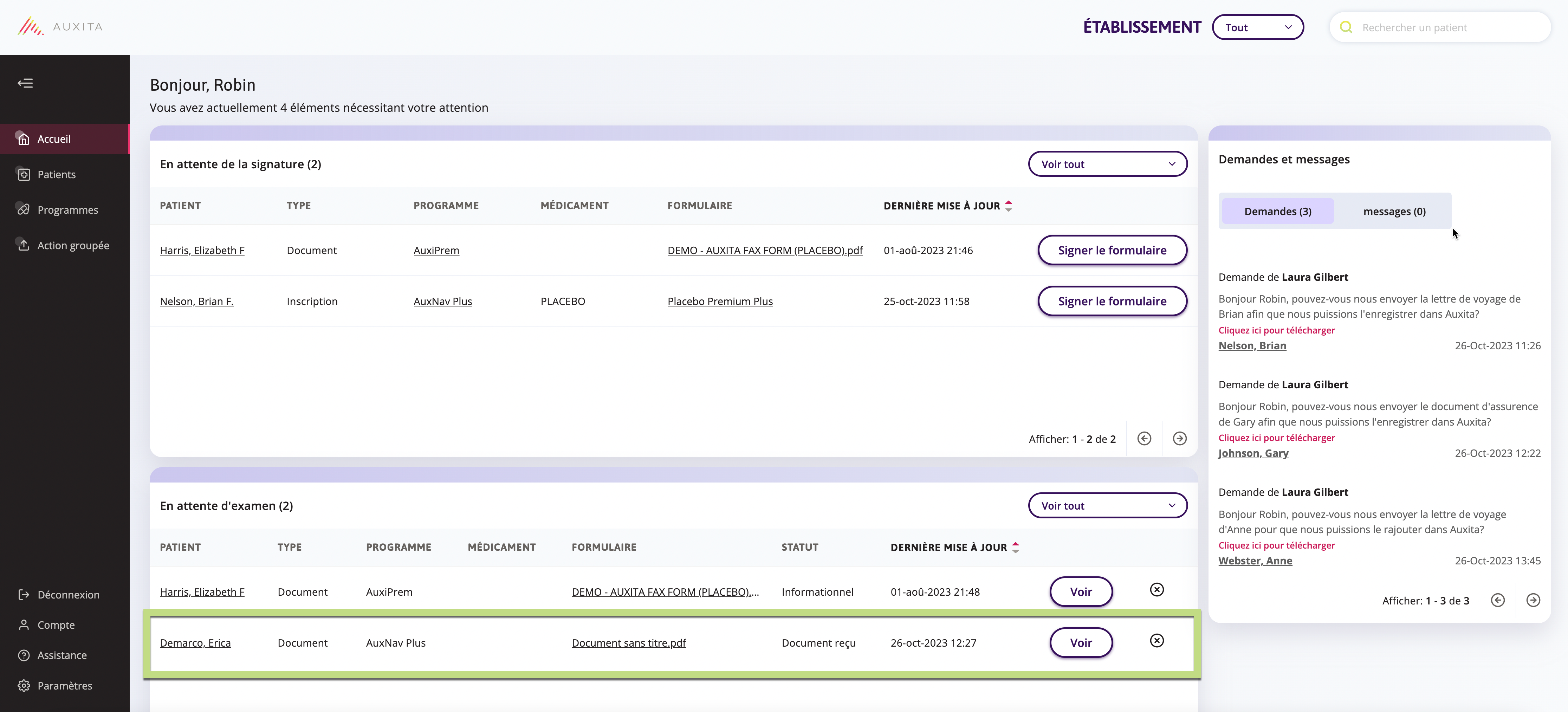Open Document sans titre.pdf

pyautogui.click(x=629, y=643)
